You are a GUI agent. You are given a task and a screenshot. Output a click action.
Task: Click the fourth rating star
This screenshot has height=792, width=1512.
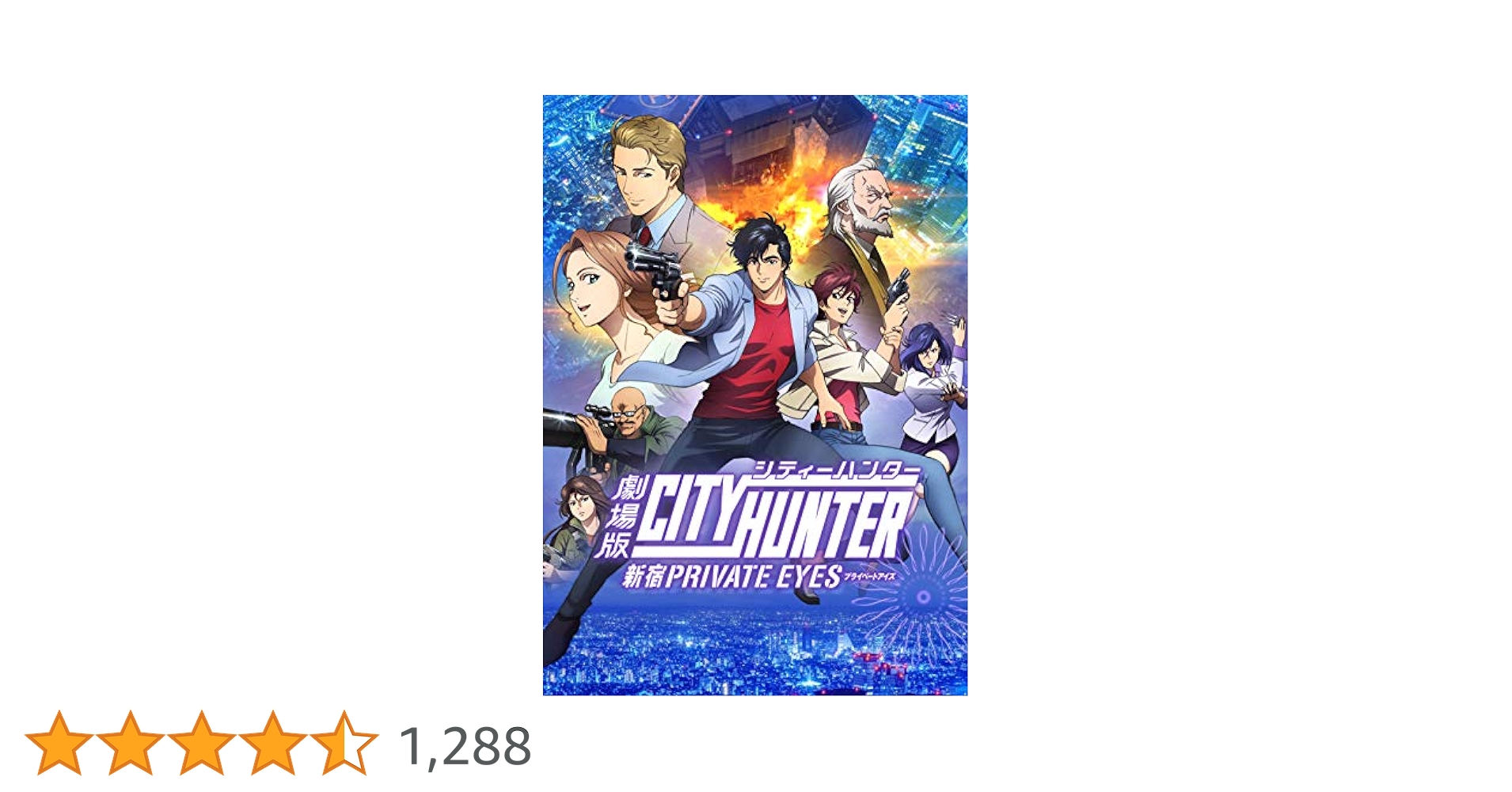click(x=272, y=742)
